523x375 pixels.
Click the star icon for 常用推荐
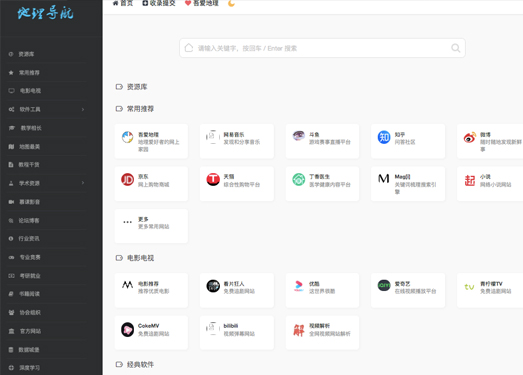coord(11,73)
